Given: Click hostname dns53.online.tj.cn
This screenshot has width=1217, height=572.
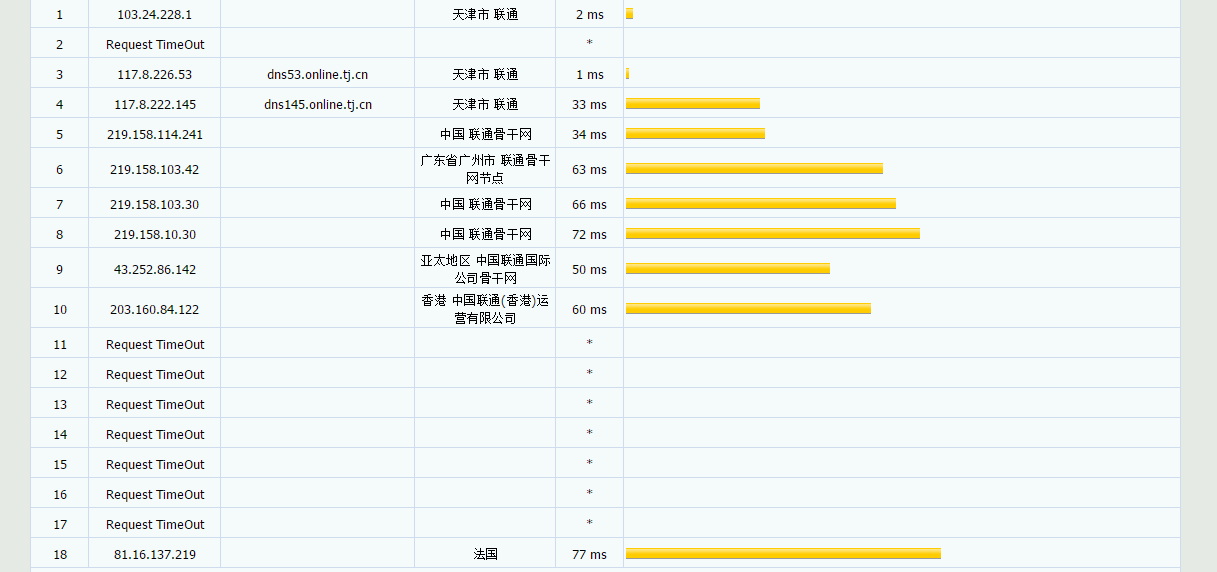Looking at the screenshot, I should tap(318, 75).
